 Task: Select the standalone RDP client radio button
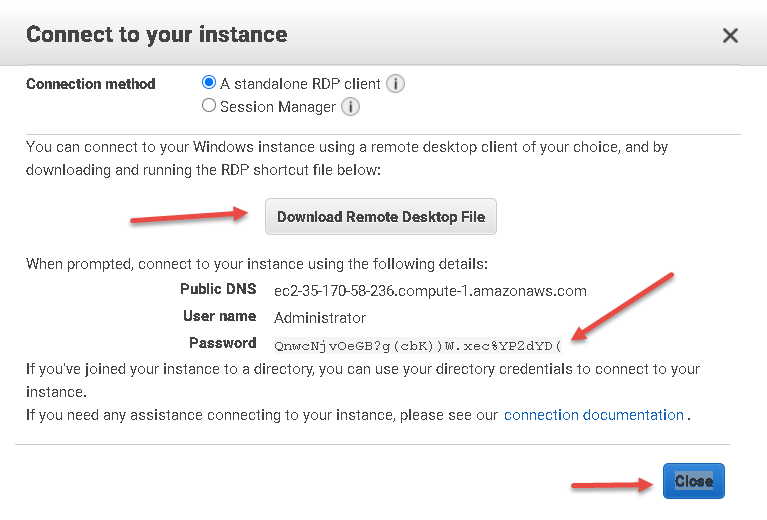click(209, 82)
